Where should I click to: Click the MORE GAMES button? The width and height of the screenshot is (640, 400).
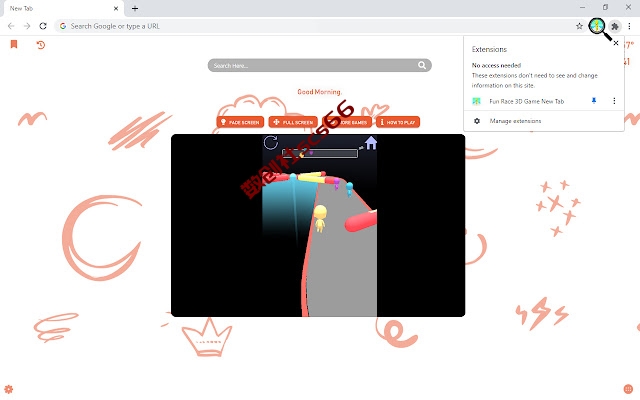[347, 122]
